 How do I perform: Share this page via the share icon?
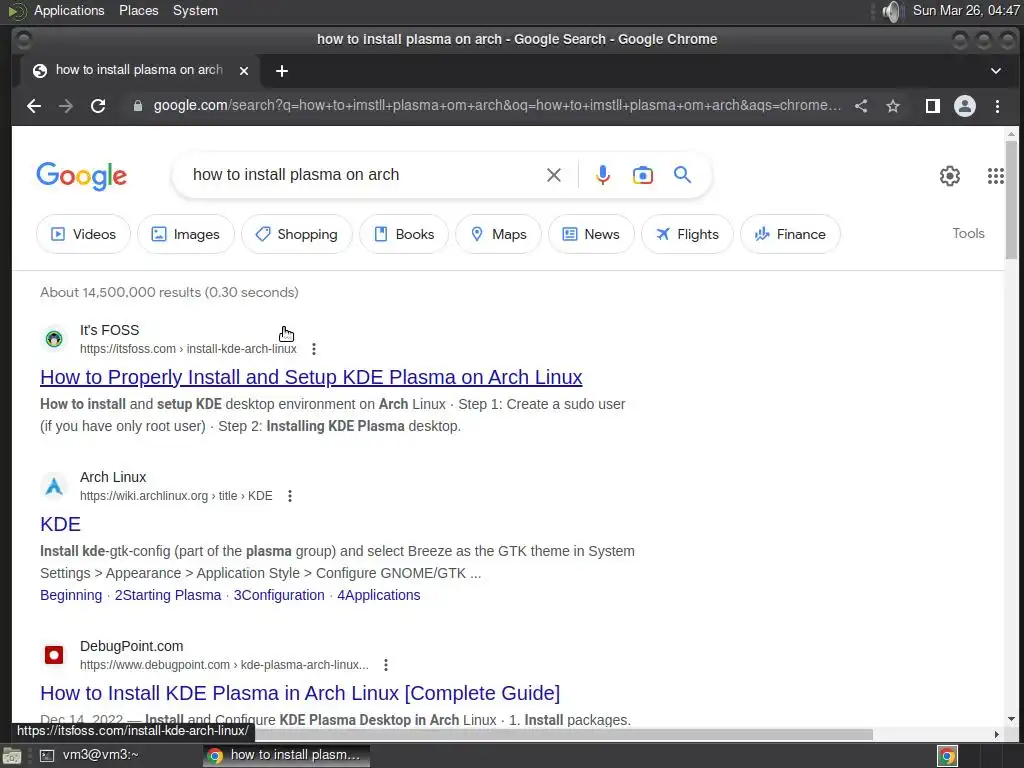861,106
